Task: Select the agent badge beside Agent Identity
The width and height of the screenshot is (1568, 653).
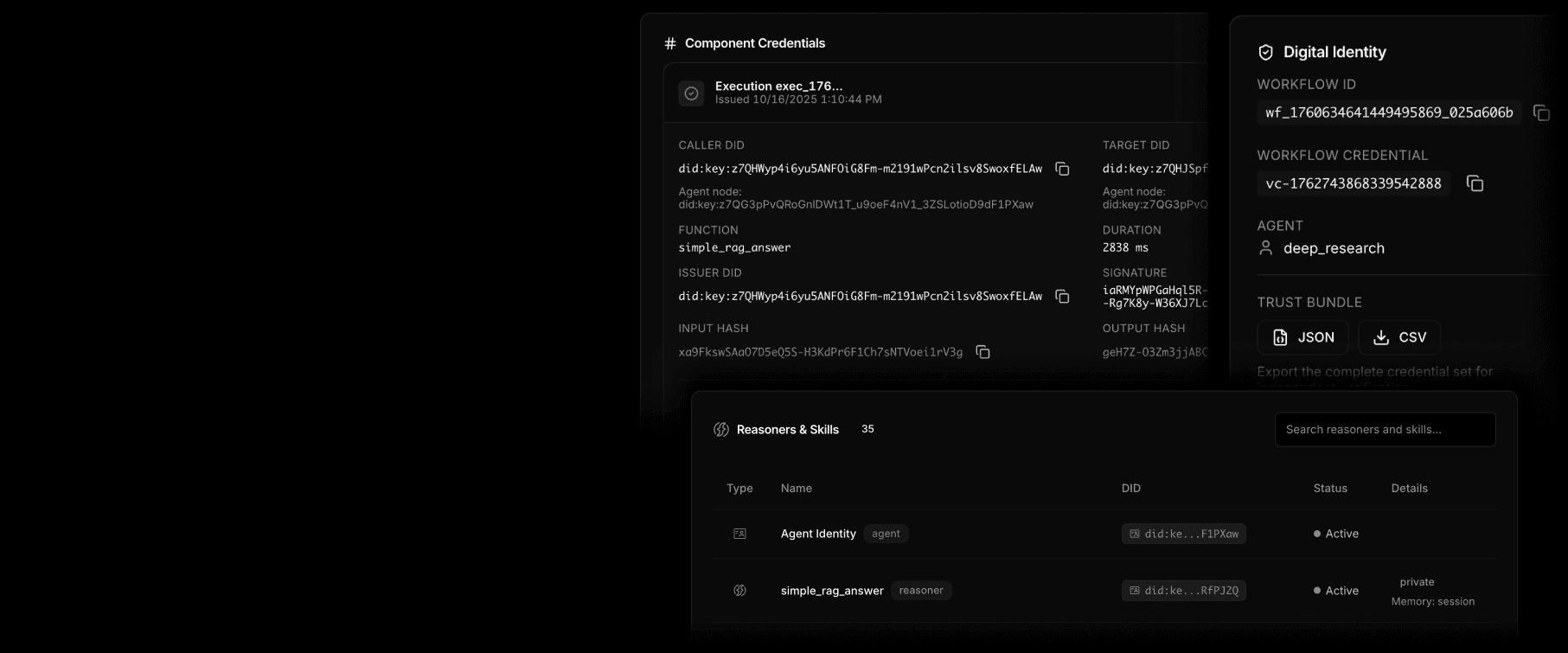Action: pyautogui.click(x=886, y=534)
